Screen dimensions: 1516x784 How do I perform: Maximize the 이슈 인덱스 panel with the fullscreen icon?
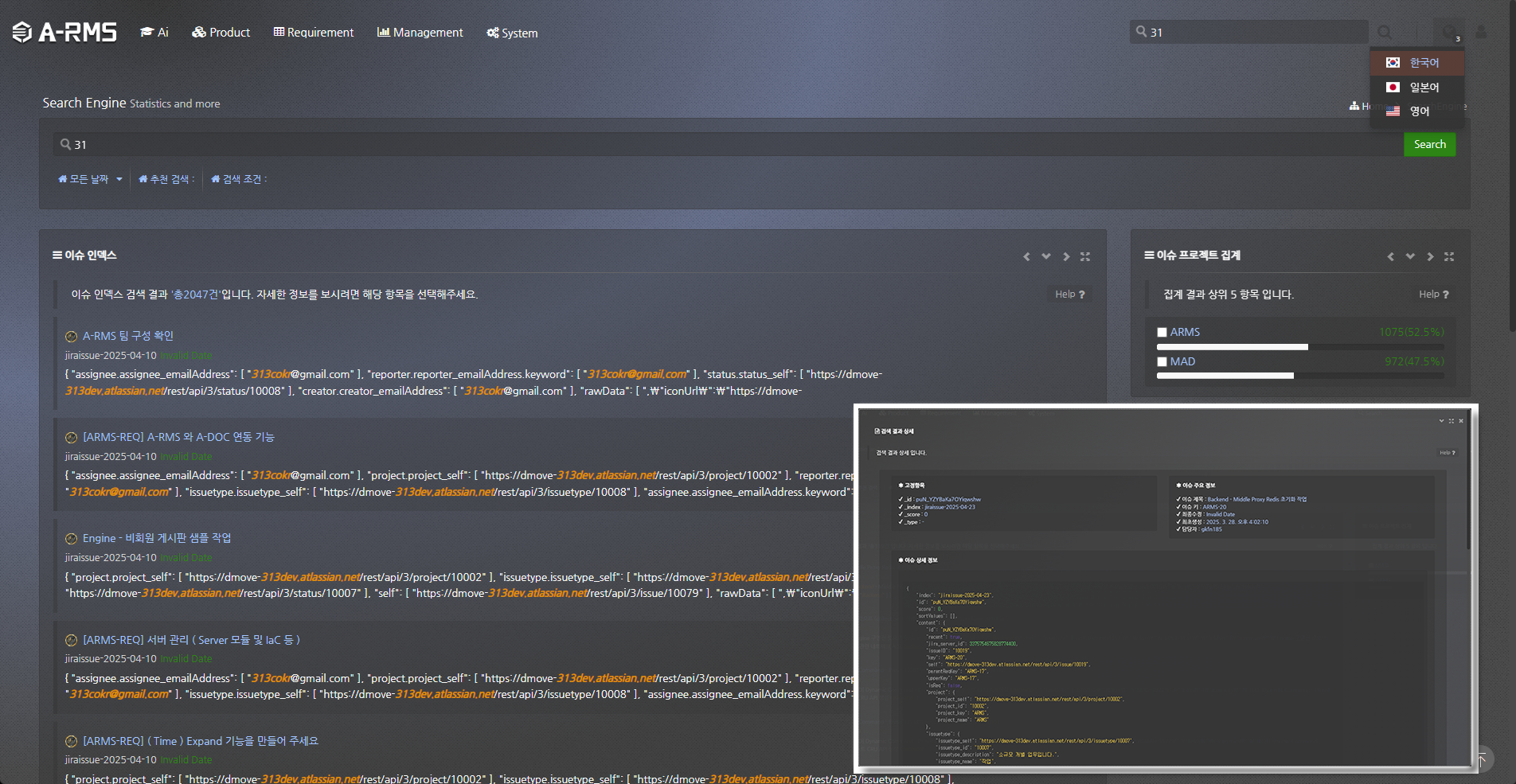[1084, 256]
